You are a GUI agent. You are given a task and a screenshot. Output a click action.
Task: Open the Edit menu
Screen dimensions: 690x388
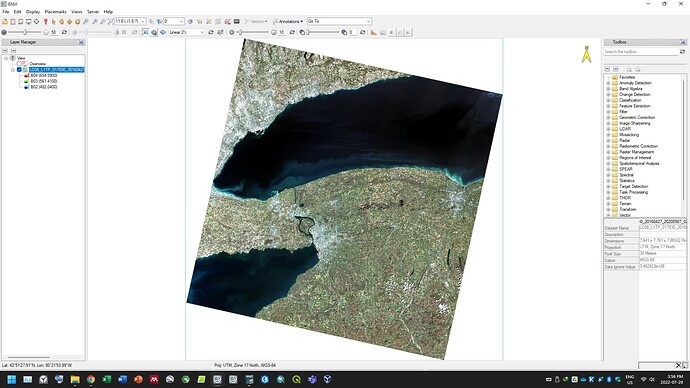(18, 12)
